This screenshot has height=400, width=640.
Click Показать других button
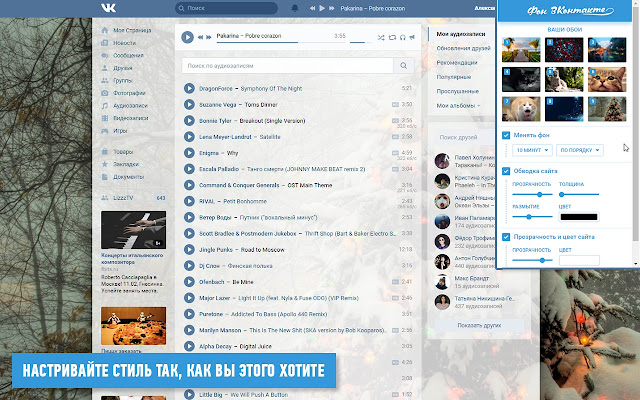coord(479,325)
